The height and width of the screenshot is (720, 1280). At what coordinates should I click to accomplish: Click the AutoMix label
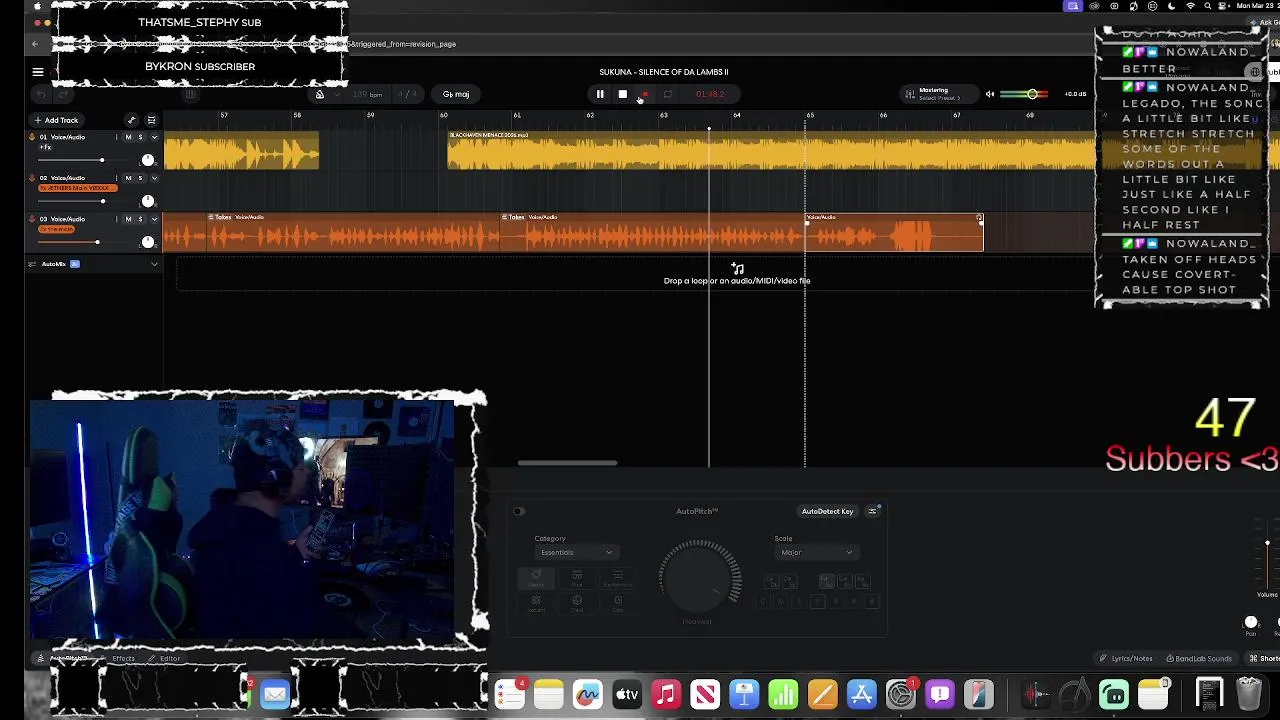coord(54,264)
